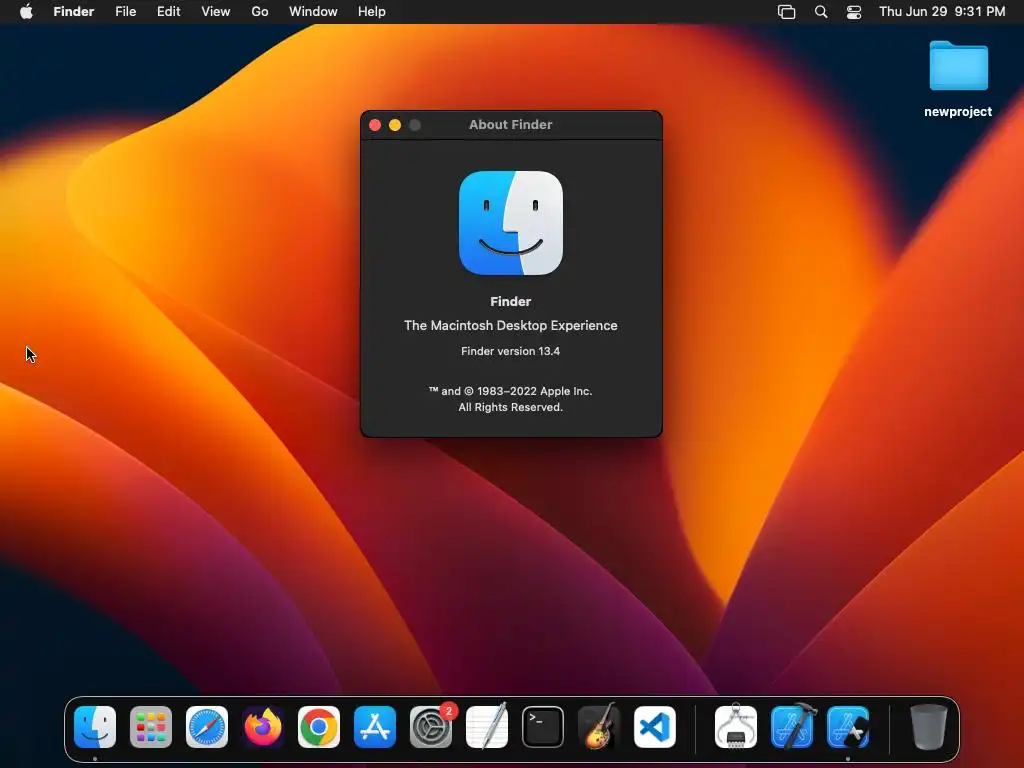
Task: Click the bold "Finder" name label
Action: pyautogui.click(x=511, y=302)
